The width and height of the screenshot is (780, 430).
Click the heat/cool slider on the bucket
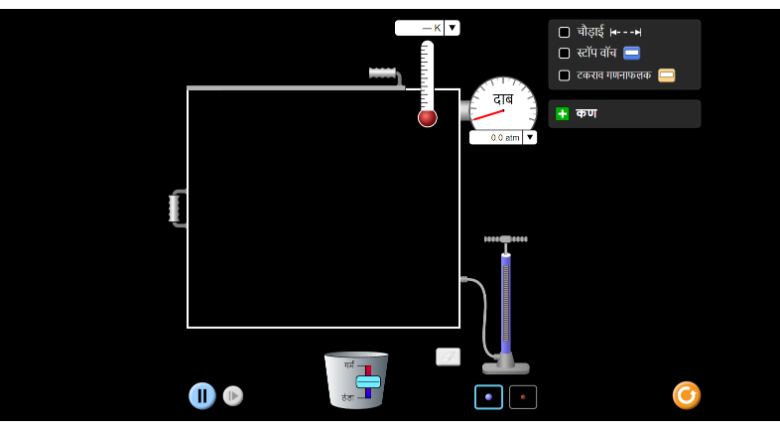point(368,382)
